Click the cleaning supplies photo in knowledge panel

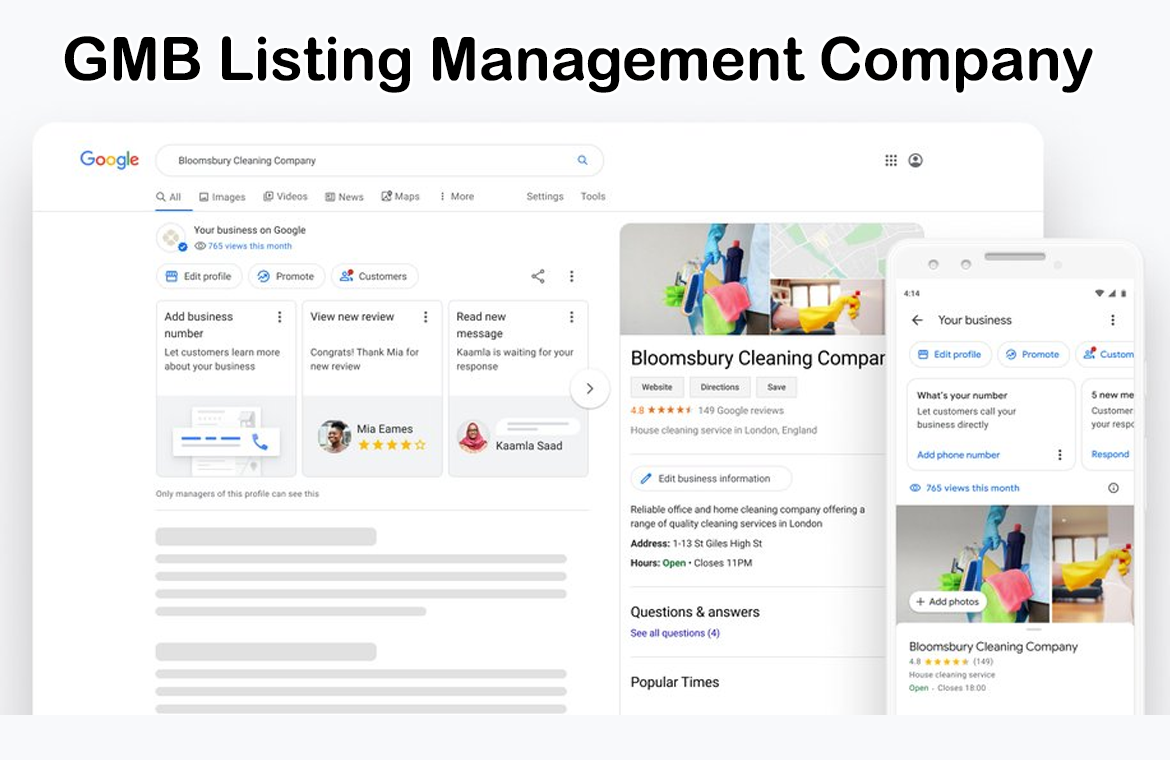[x=695, y=279]
